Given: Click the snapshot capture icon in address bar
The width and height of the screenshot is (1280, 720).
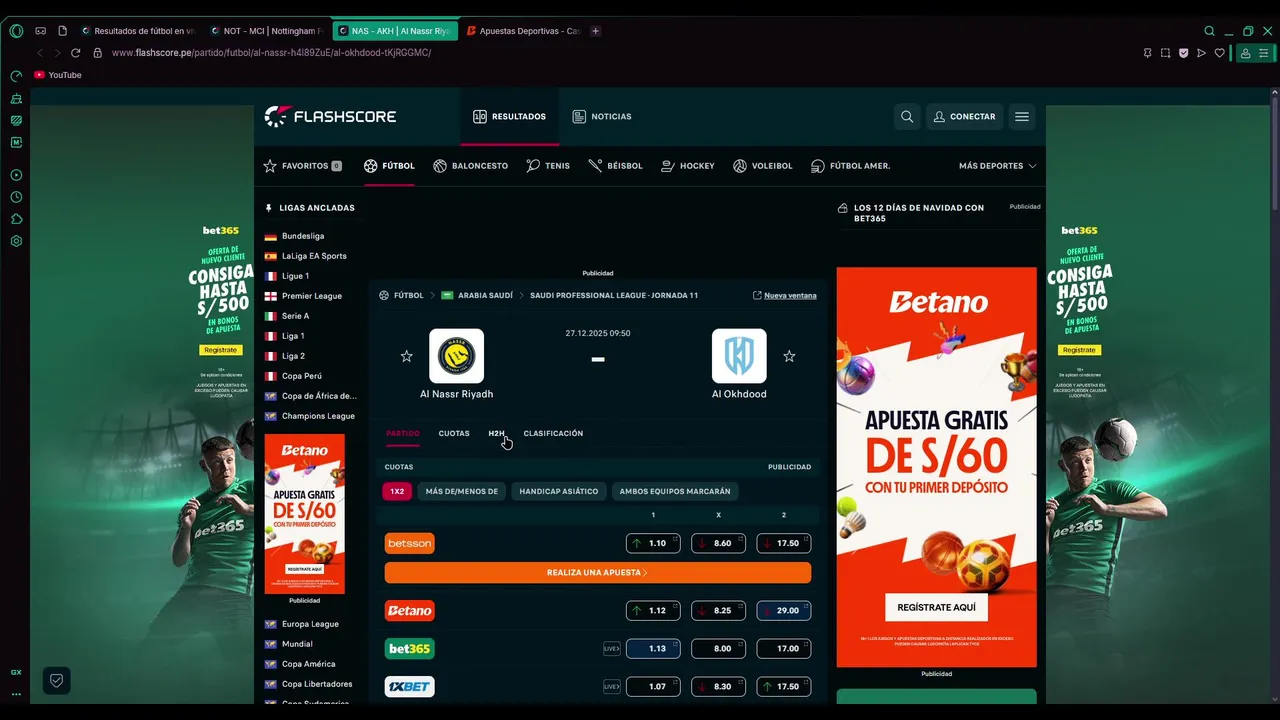Looking at the screenshot, I should [x=1166, y=53].
